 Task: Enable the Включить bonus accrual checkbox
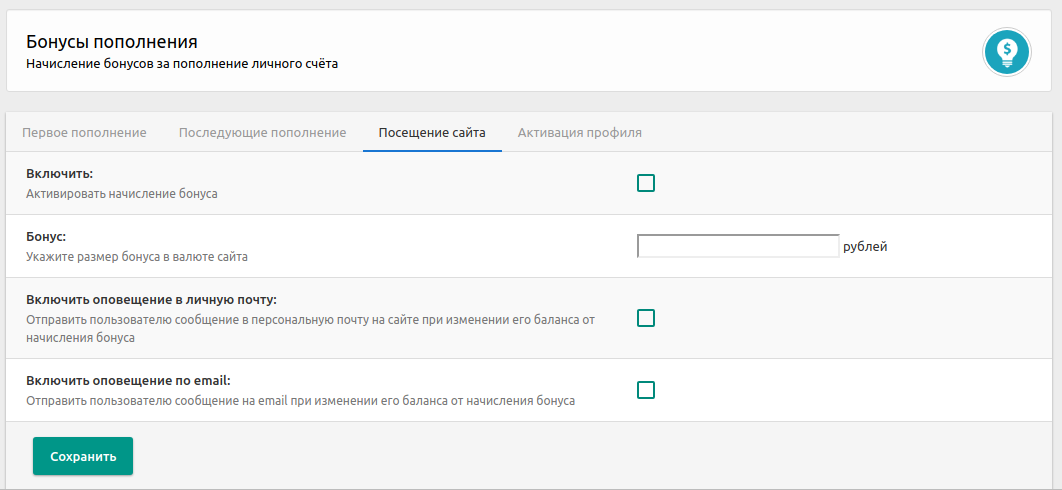click(646, 183)
